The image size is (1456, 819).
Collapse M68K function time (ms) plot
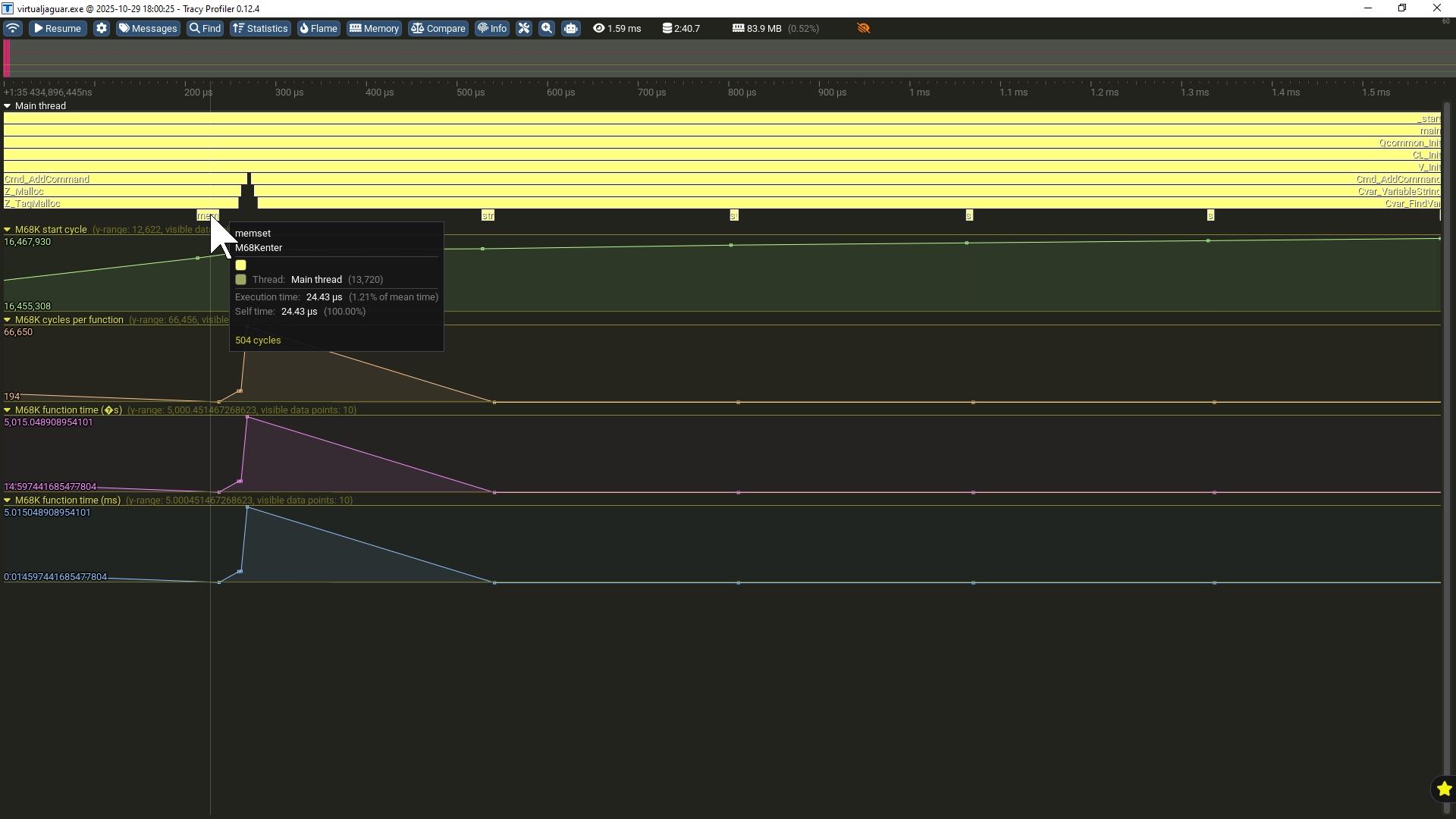tap(8, 500)
